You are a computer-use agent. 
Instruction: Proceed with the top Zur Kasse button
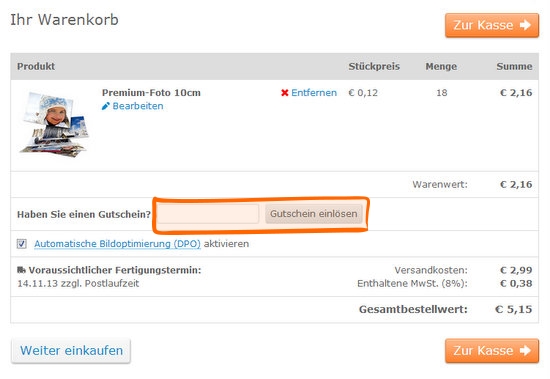(492, 25)
